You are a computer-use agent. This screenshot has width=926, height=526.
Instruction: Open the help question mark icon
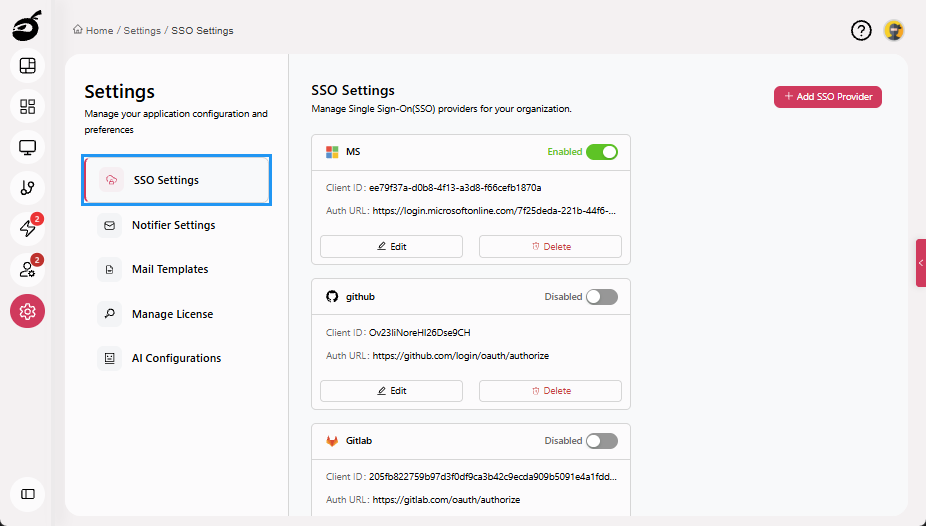click(x=861, y=30)
